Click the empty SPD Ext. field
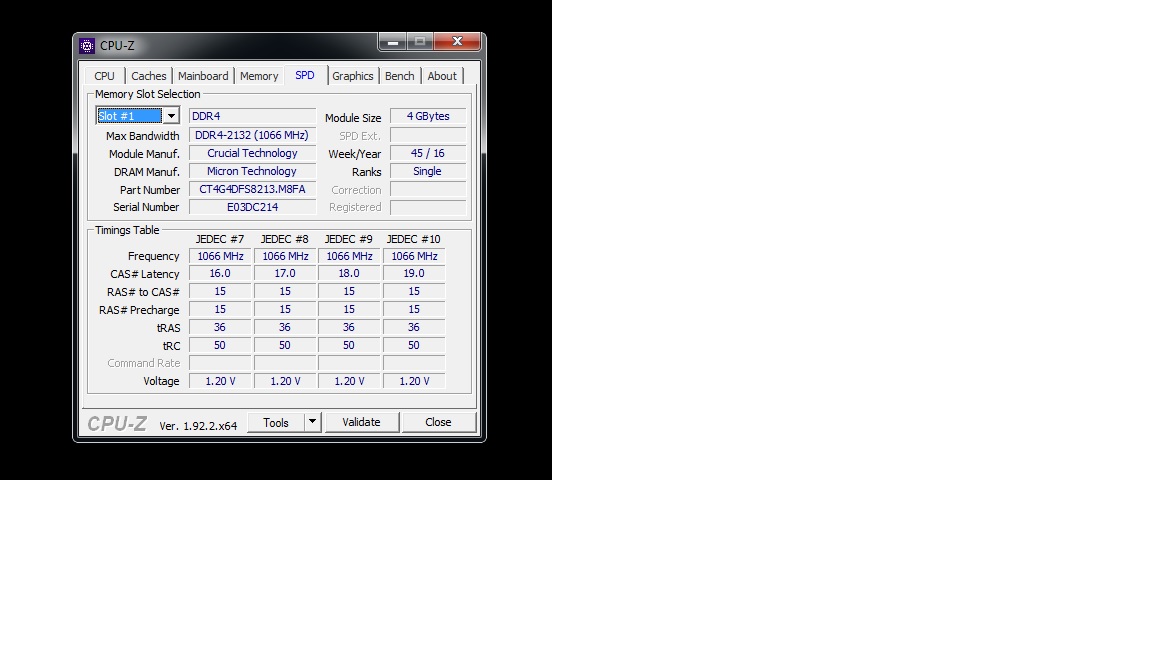Viewport: 1152px width, 648px height. tap(428, 135)
